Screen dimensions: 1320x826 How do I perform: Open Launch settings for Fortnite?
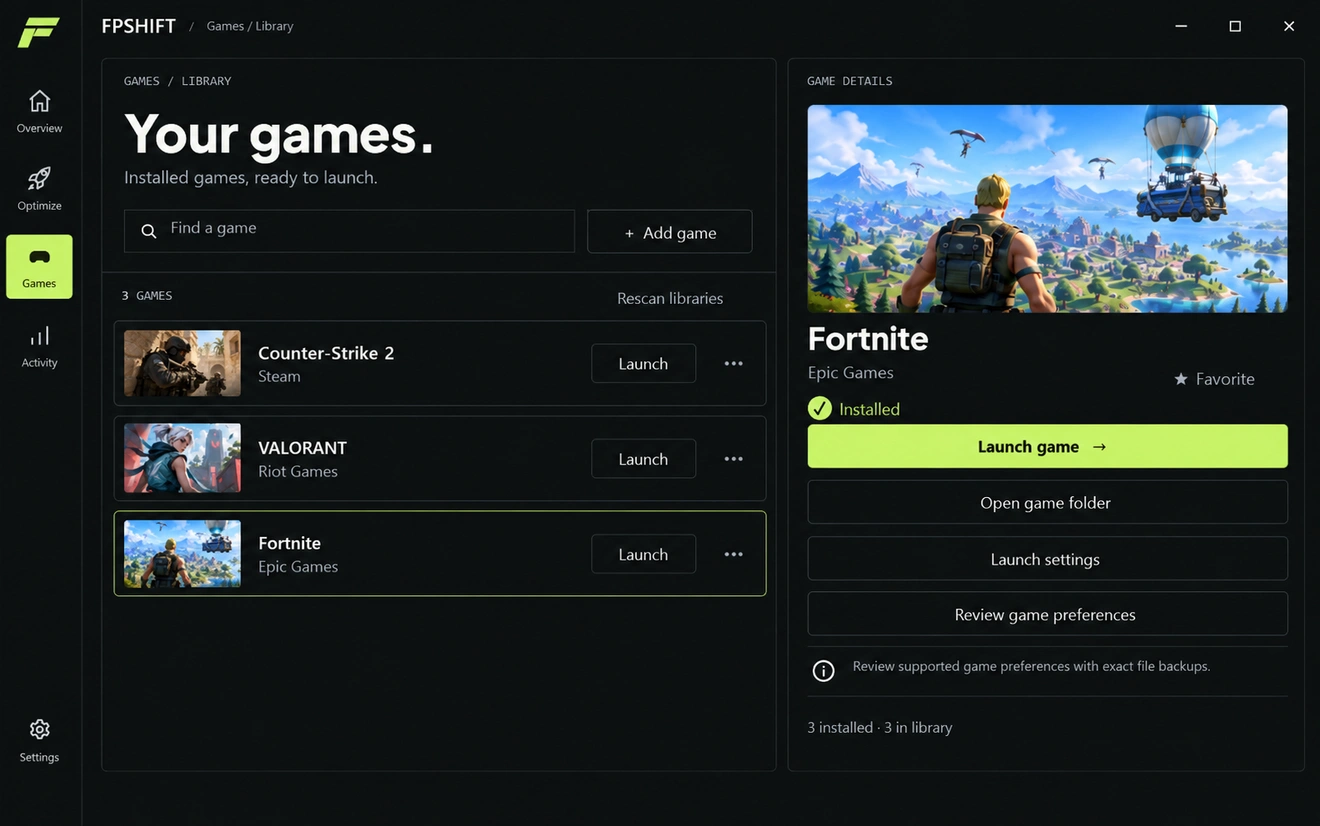pyautogui.click(x=1047, y=559)
